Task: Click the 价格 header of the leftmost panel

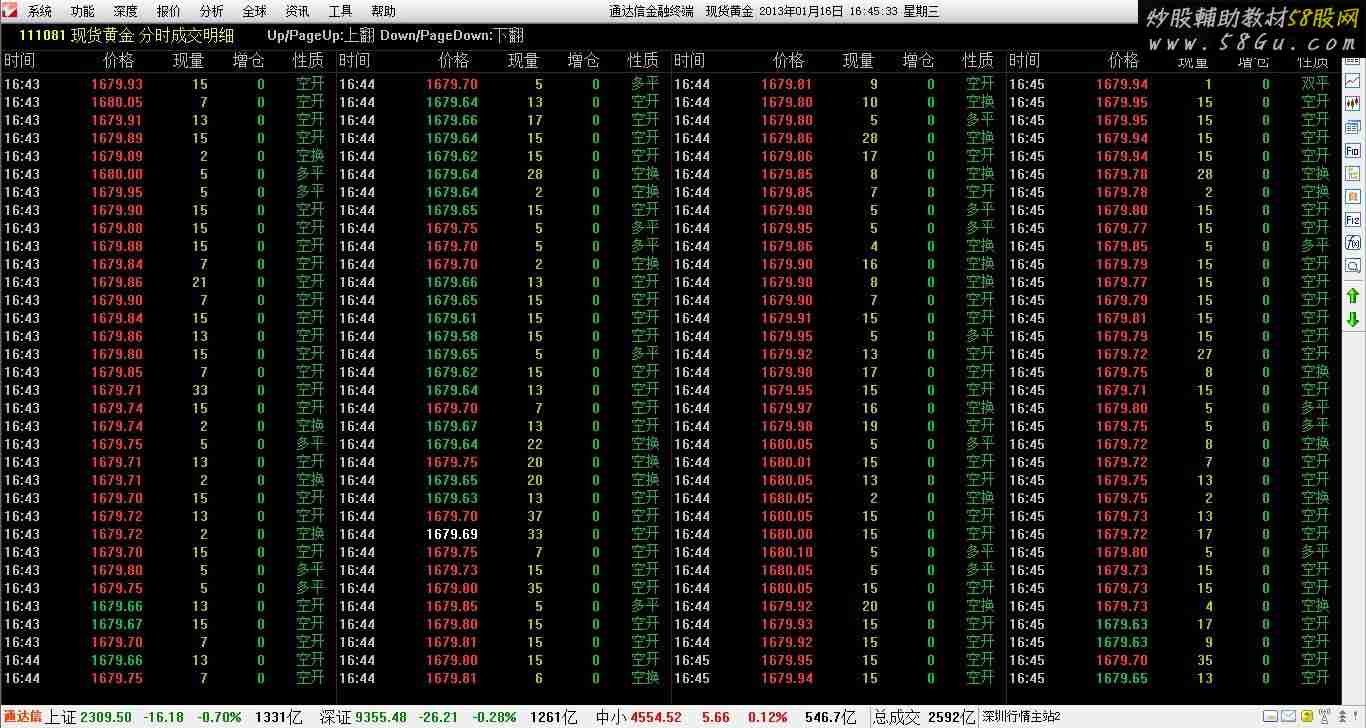Action: [x=119, y=60]
